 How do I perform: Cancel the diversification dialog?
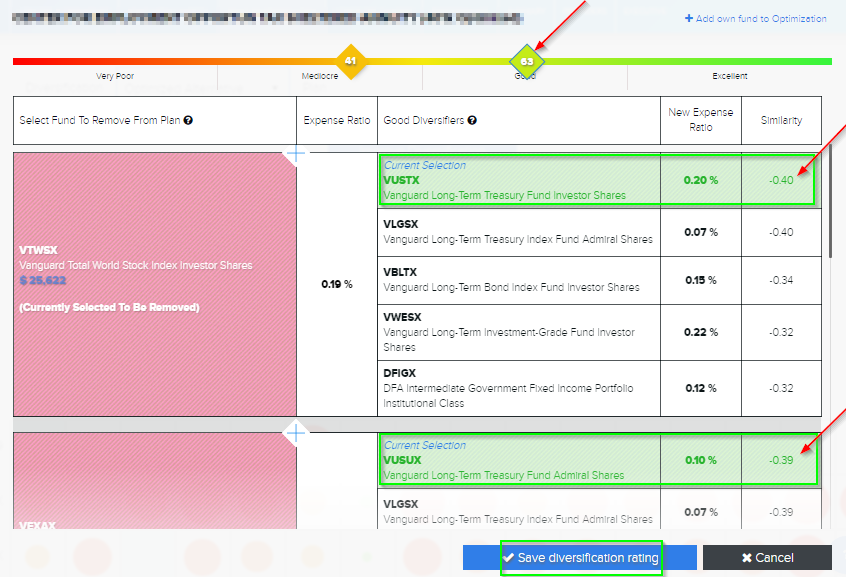pyautogui.click(x=767, y=557)
